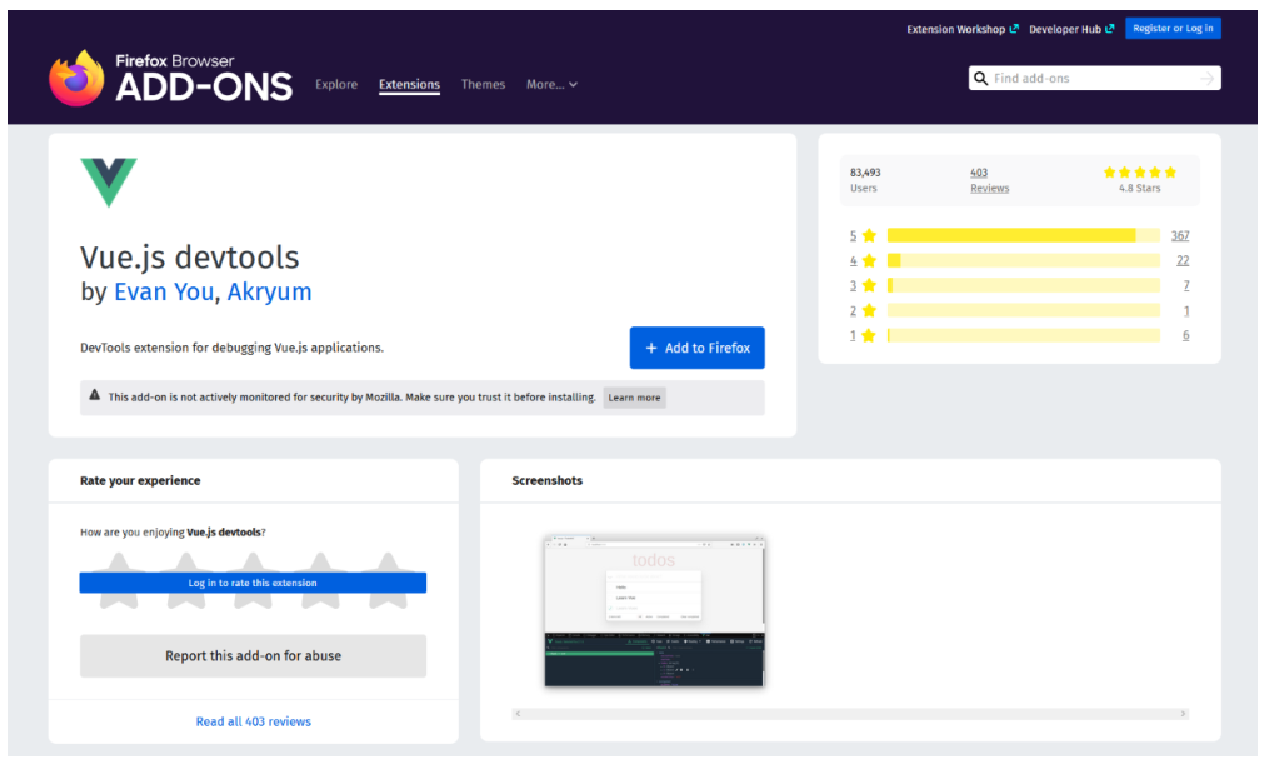Open the 6 one-star reviews count
Viewport: 1265px width, 767px height.
tap(1186, 336)
